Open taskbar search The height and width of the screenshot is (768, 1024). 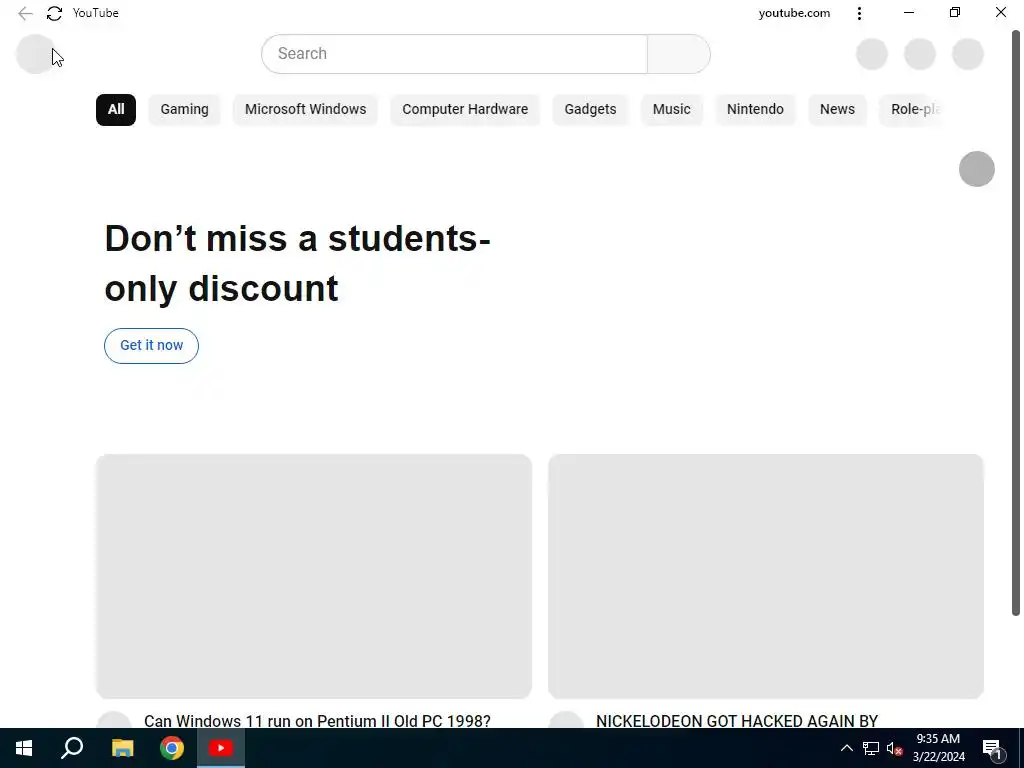tap(72, 748)
